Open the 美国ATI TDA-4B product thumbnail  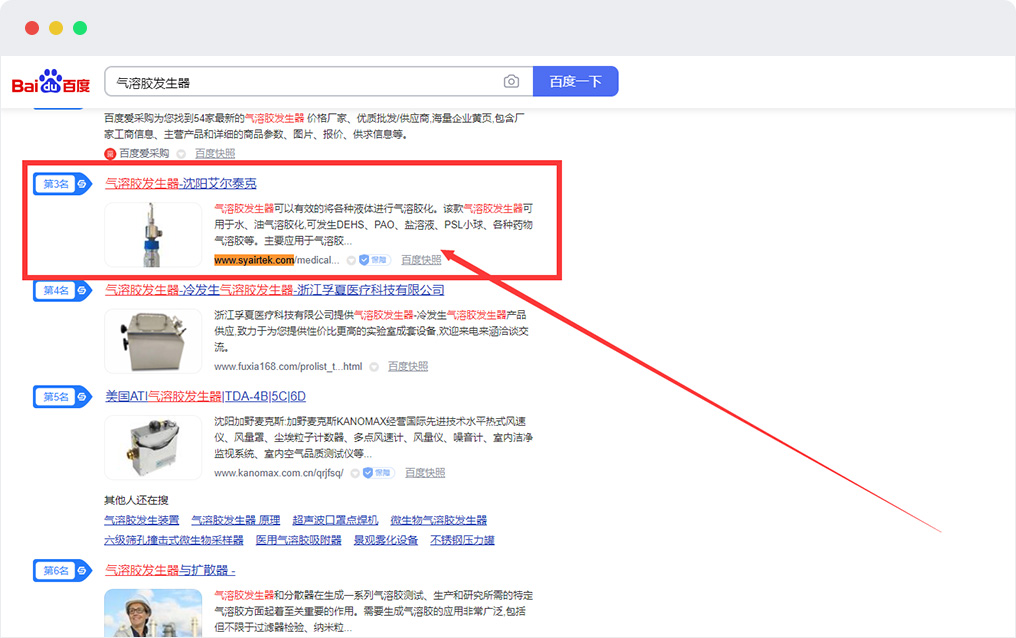tap(153, 448)
